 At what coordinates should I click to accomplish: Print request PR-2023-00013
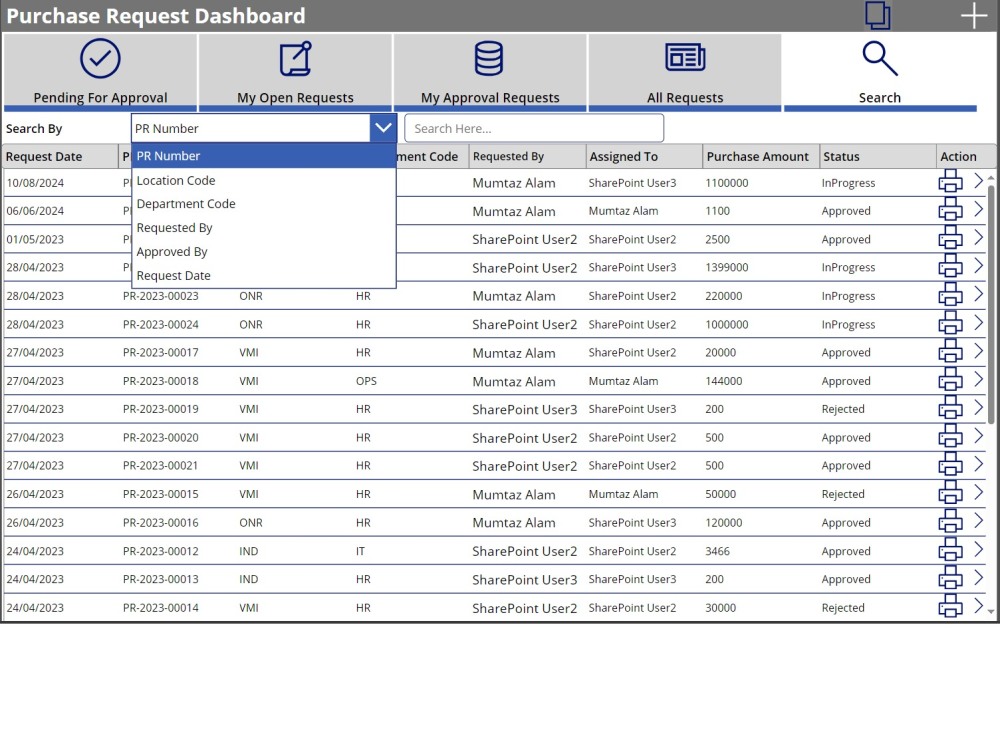950,578
